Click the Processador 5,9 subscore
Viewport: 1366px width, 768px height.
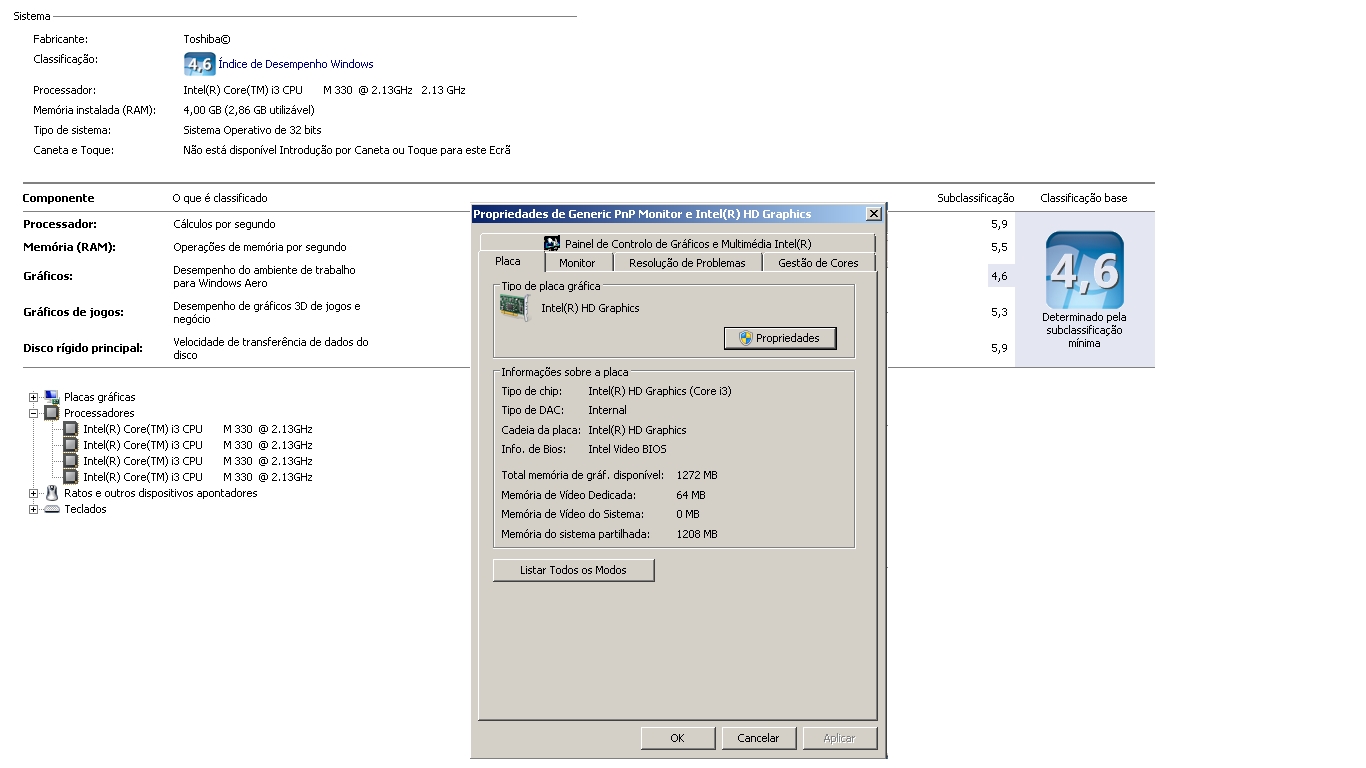999,224
